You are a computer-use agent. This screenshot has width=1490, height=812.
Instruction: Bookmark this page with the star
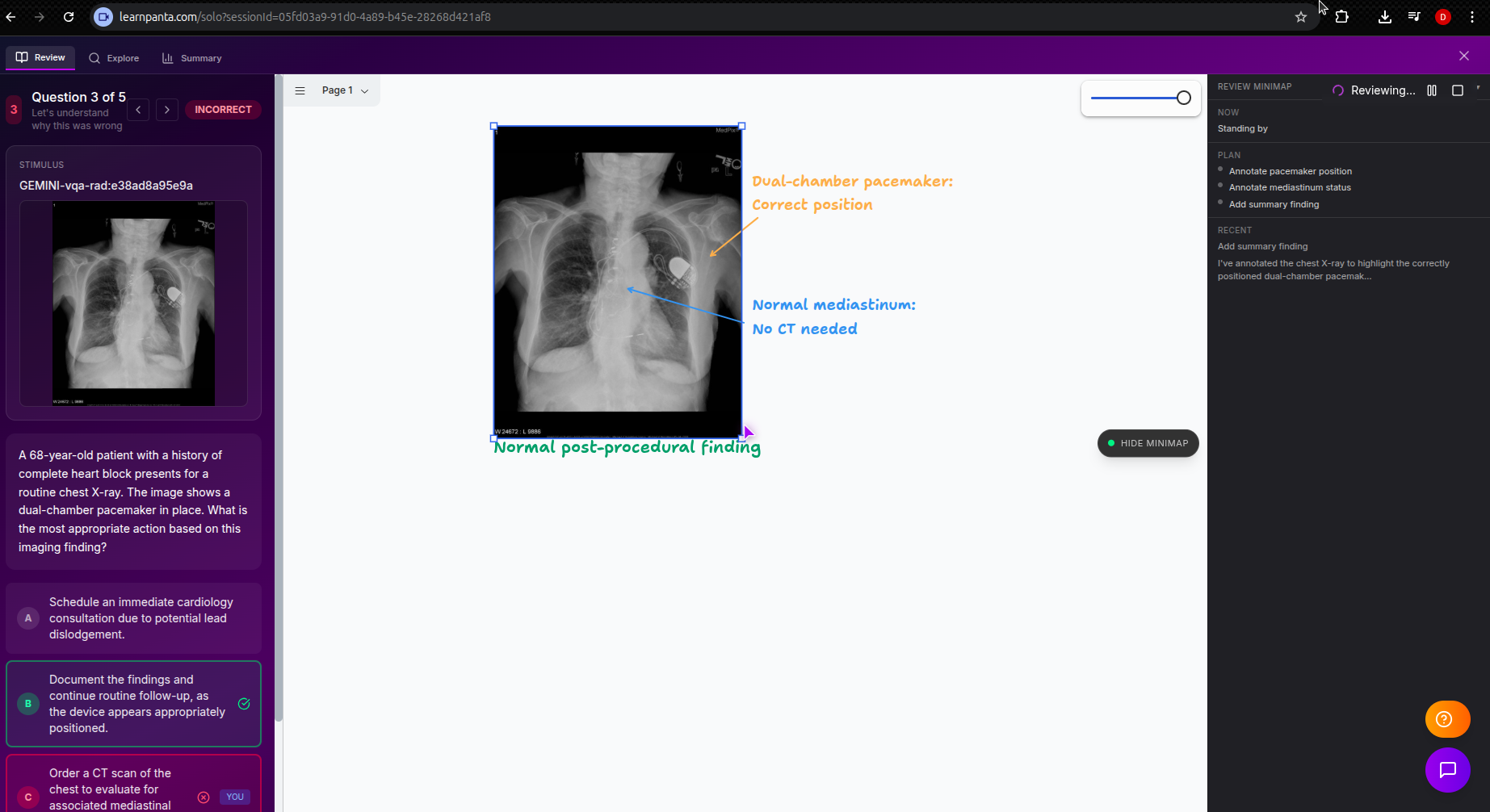pos(1300,17)
